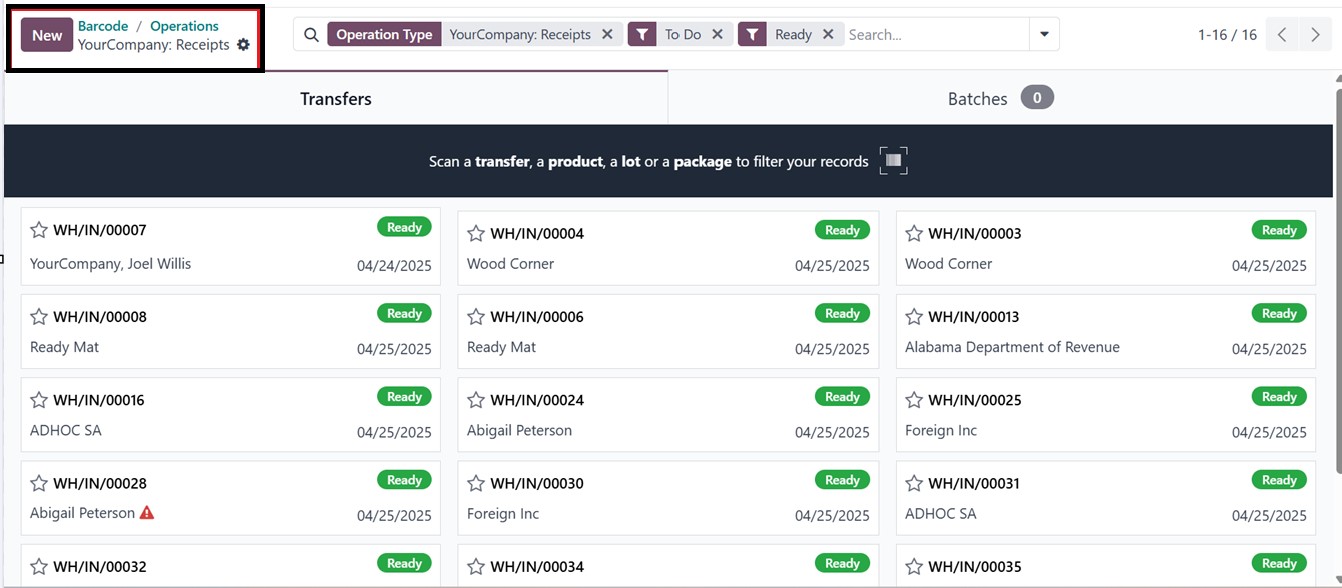Go to Operations breadcrumb link
Screen dimensions: 1342x588
coord(184,26)
